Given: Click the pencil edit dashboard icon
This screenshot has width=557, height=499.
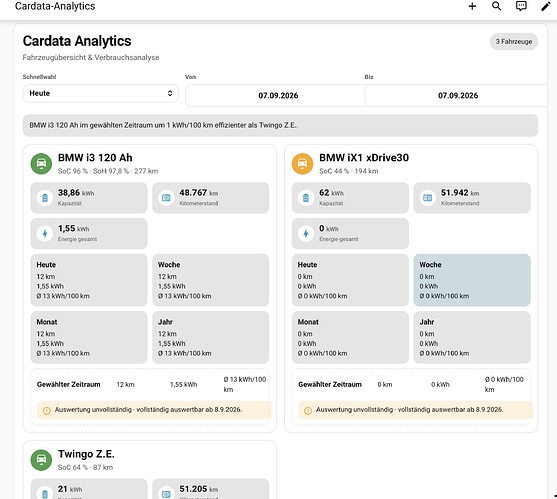Looking at the screenshot, I should (545, 6).
